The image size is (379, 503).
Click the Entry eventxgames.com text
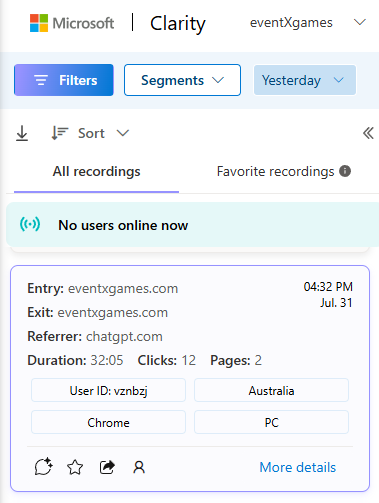103,288
